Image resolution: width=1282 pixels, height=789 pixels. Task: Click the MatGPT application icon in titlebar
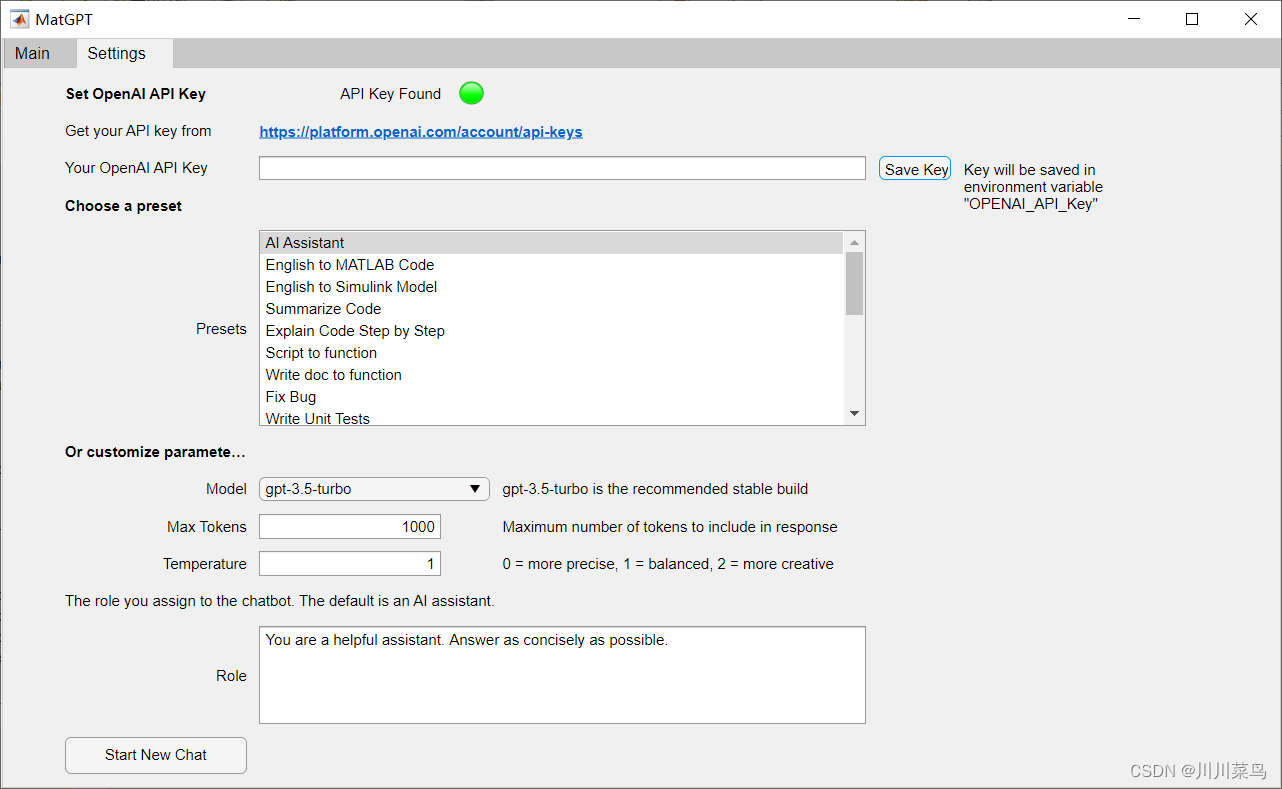[20, 18]
